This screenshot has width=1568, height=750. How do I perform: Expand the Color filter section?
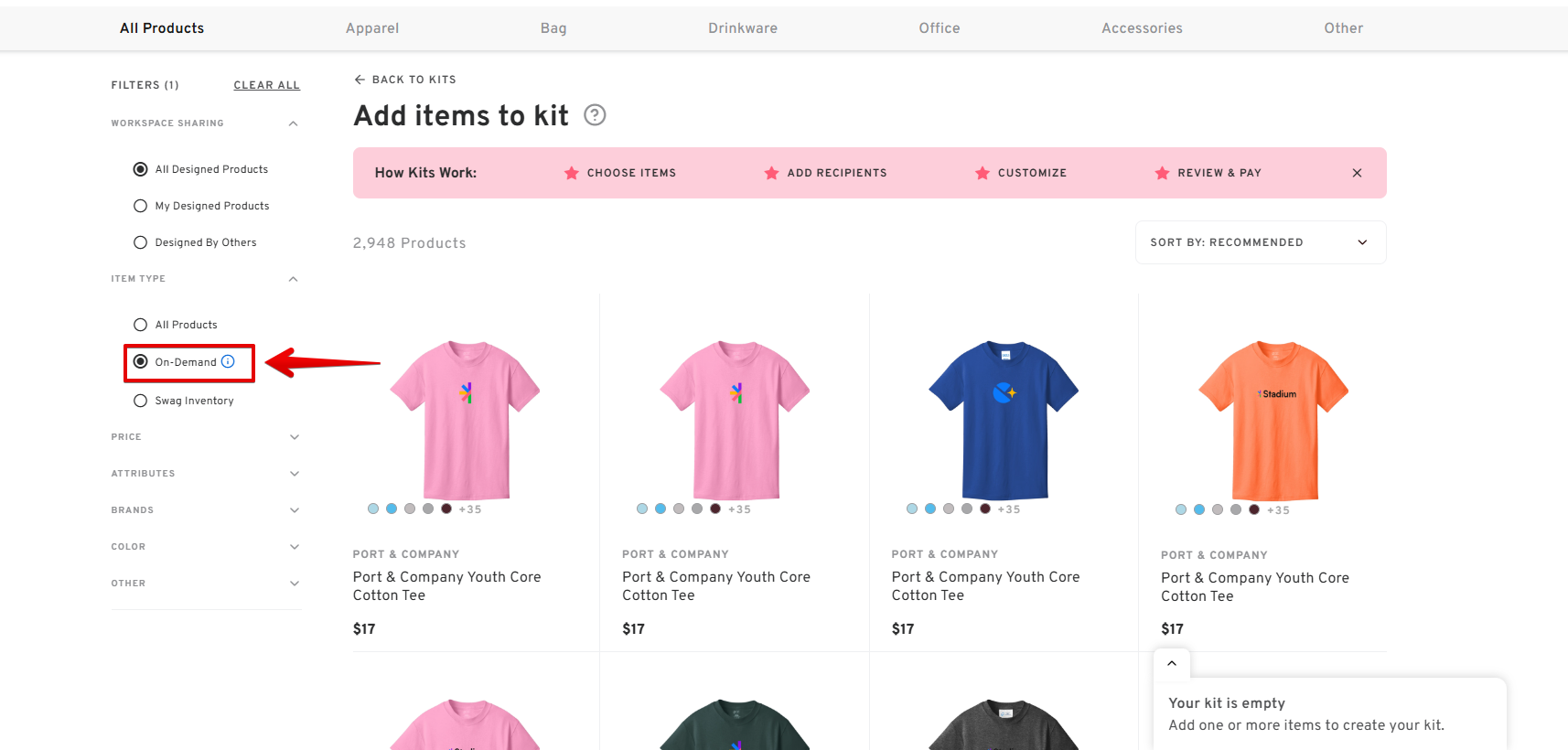pyautogui.click(x=295, y=547)
